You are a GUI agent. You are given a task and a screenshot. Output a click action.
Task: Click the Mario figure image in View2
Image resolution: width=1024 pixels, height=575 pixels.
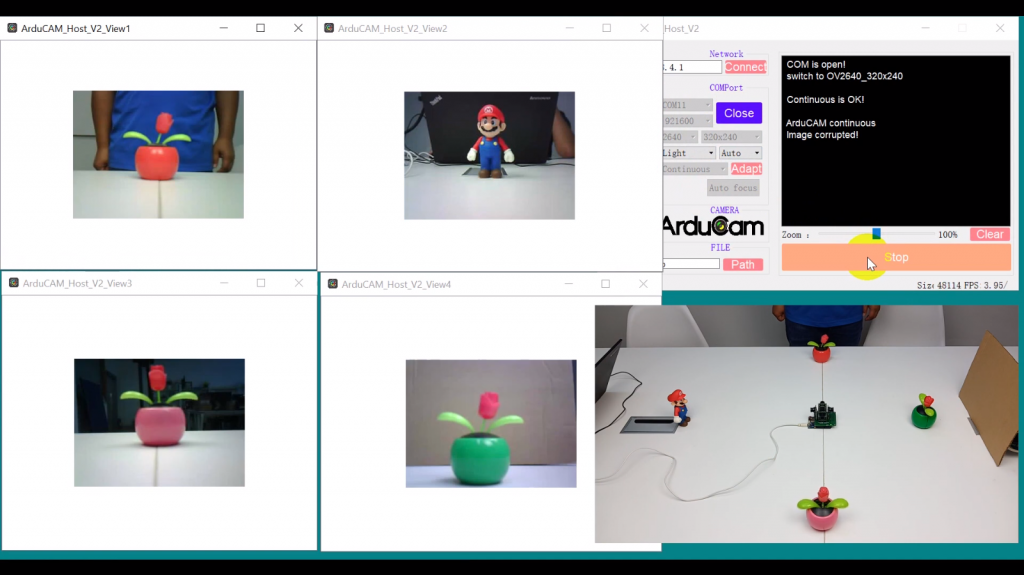click(x=489, y=156)
